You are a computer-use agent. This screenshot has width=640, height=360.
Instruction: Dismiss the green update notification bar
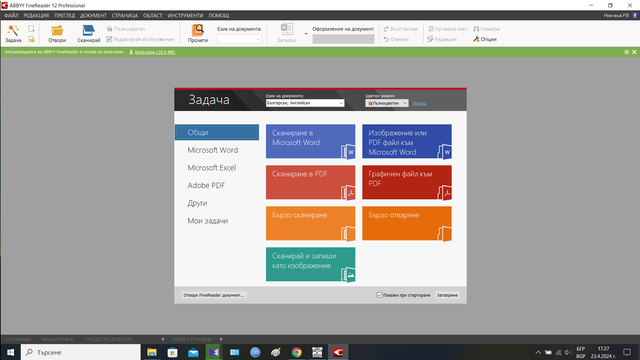pyautogui.click(x=634, y=52)
